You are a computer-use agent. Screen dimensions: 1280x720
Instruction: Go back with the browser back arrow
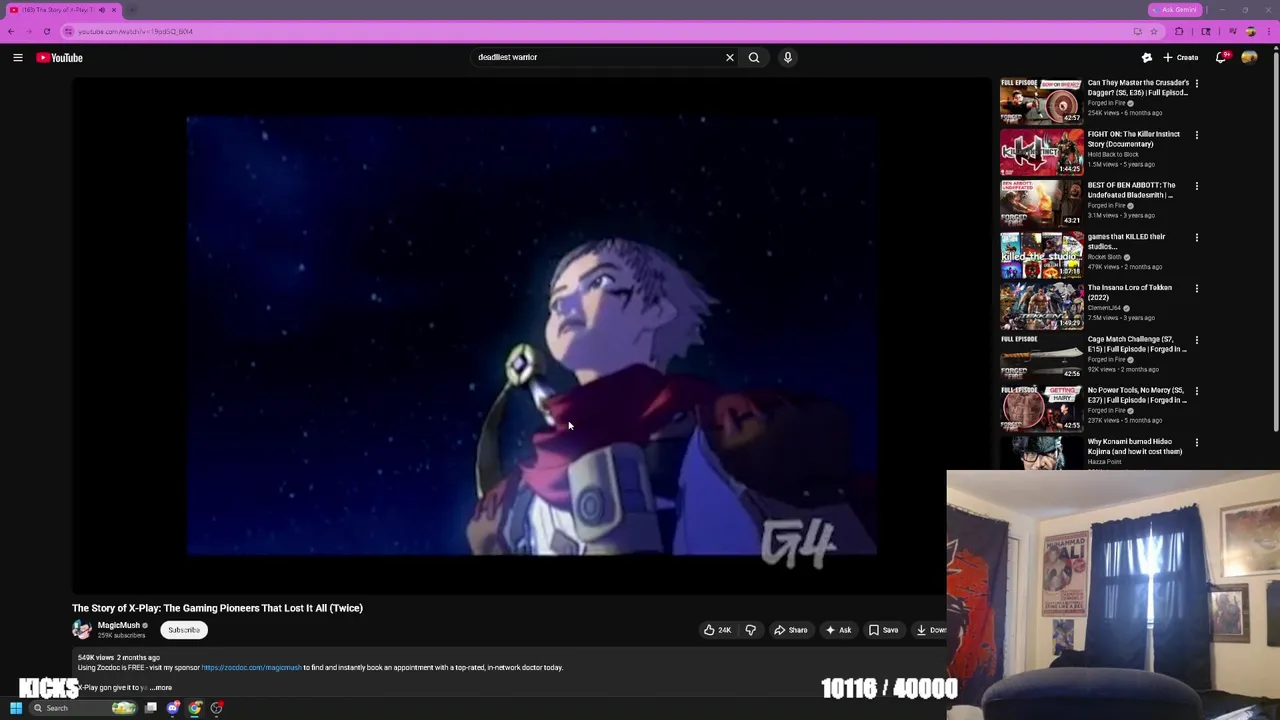click(x=11, y=31)
